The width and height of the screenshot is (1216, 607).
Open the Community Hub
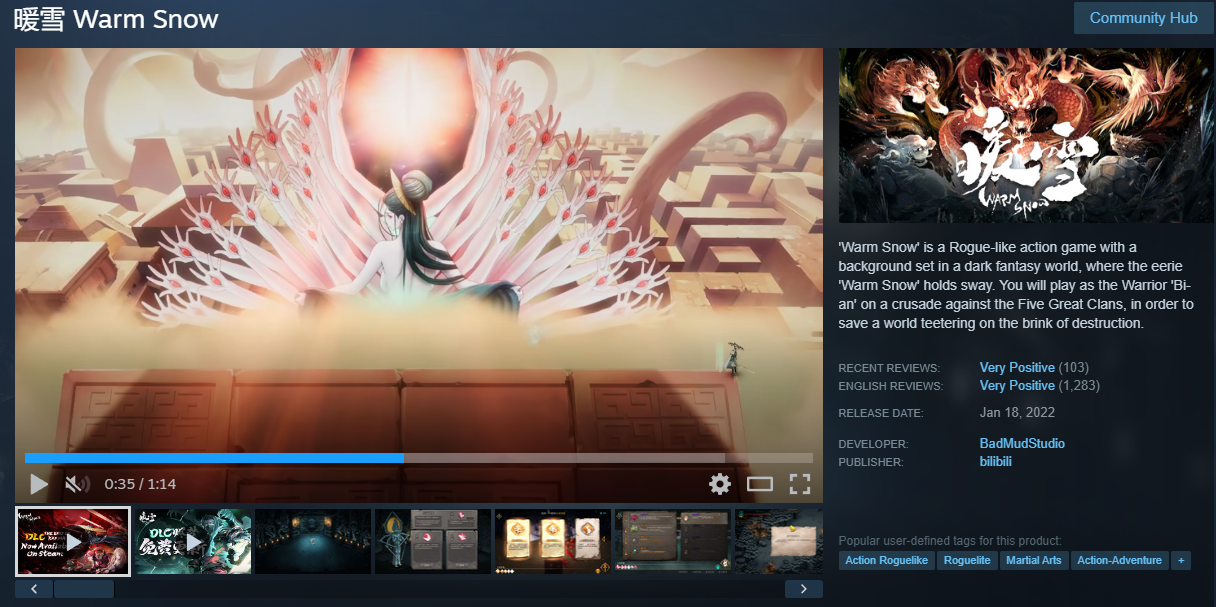click(1143, 18)
